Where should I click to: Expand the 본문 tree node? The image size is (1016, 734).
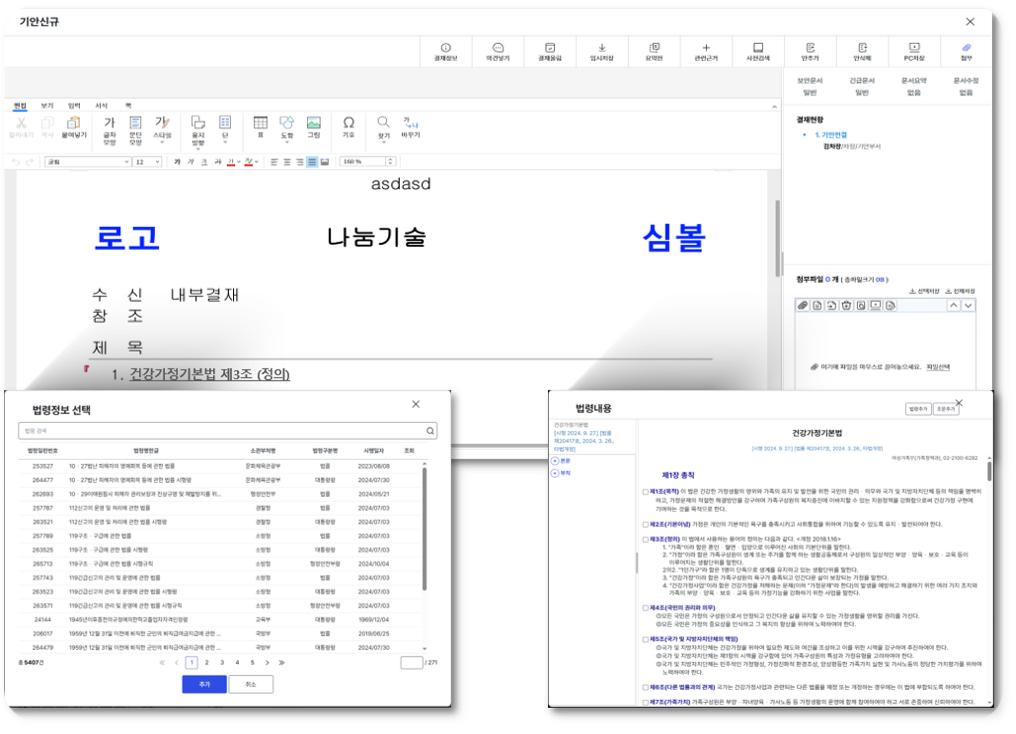coord(555,460)
